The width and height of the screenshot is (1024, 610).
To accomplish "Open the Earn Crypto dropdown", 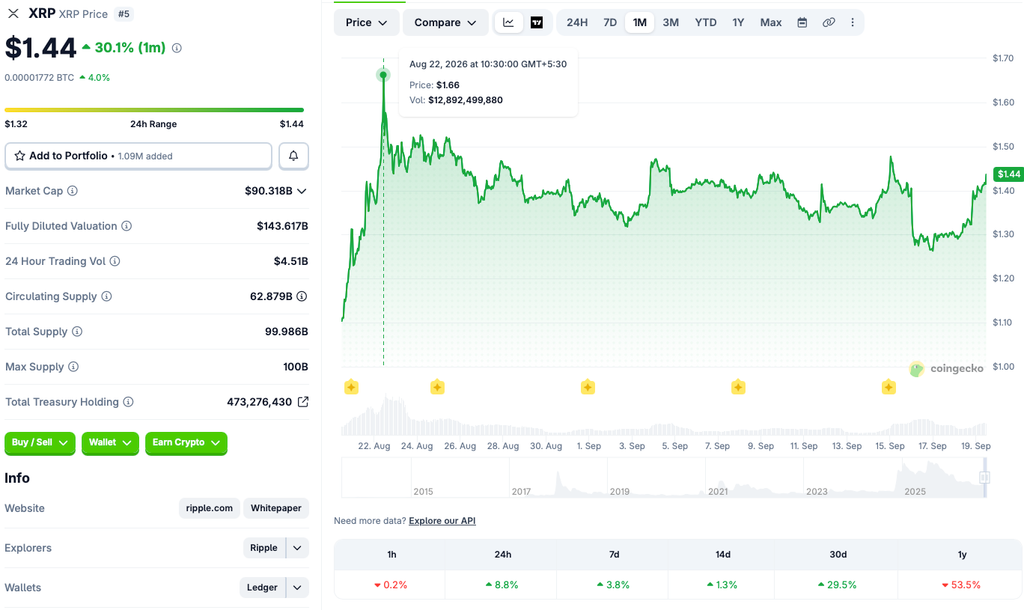I will pos(186,443).
